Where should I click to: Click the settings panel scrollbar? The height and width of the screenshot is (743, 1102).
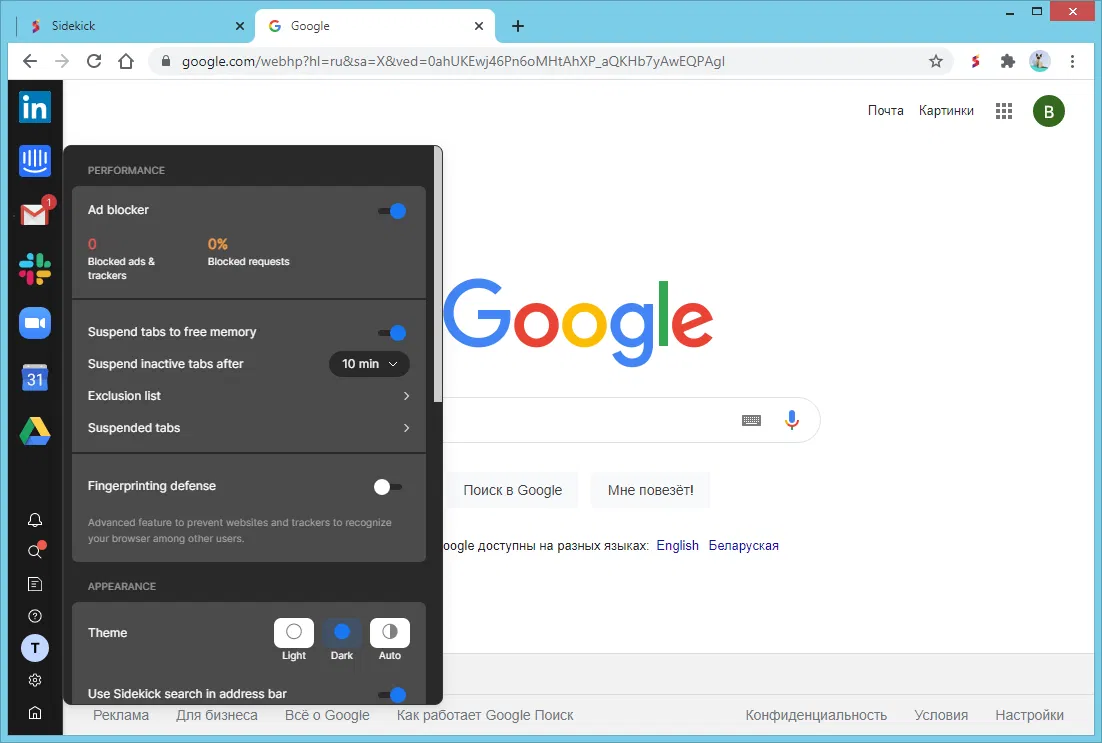tap(438, 274)
